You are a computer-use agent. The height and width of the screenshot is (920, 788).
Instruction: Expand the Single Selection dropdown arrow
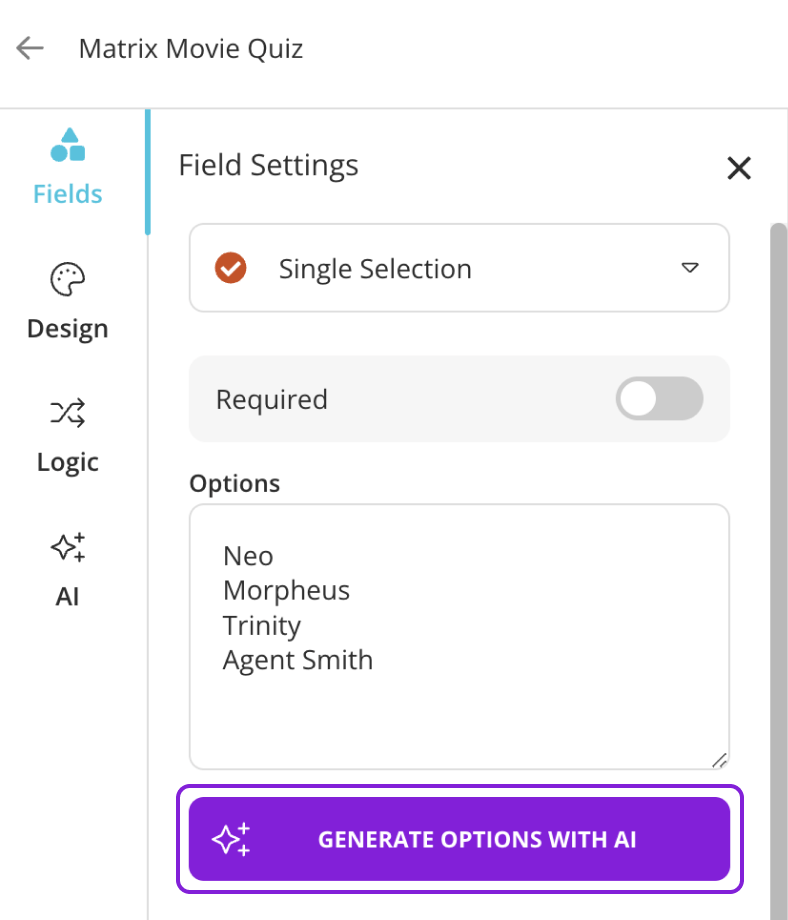click(x=689, y=268)
